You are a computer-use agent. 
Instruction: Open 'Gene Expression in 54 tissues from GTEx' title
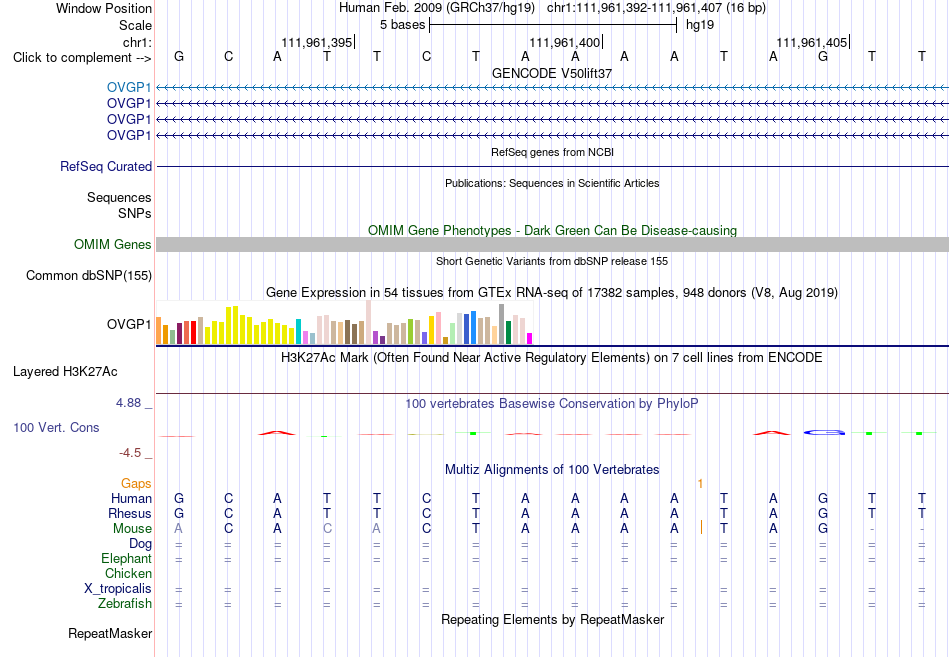tap(552, 293)
